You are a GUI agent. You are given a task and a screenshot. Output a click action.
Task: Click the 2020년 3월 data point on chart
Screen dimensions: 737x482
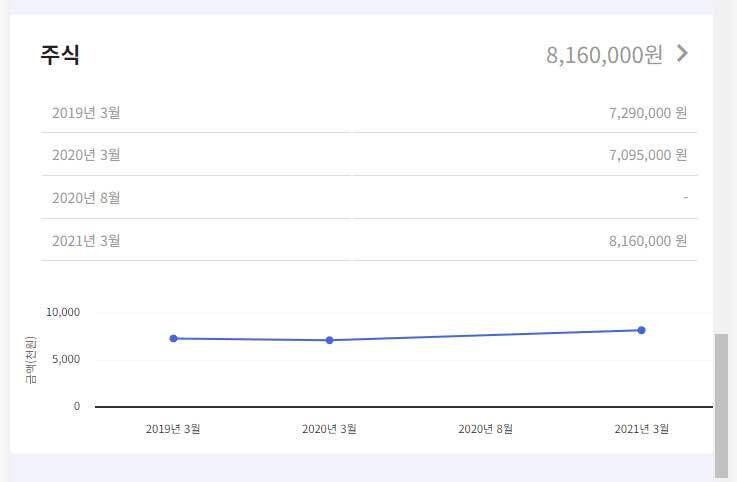tap(329, 340)
